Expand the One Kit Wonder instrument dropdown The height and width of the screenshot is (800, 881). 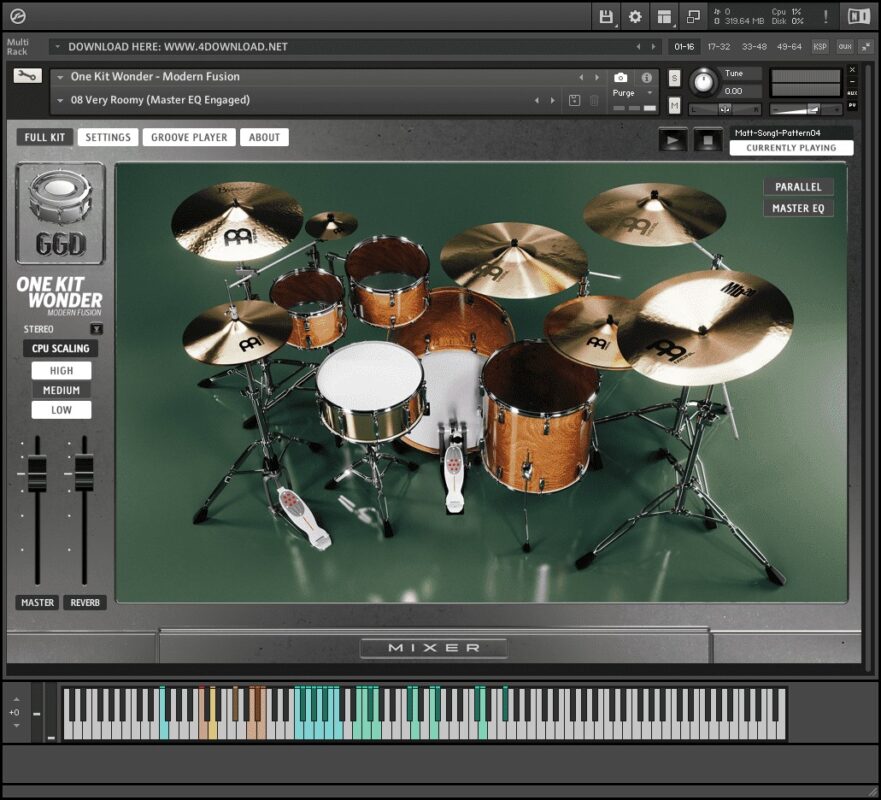(x=60, y=77)
